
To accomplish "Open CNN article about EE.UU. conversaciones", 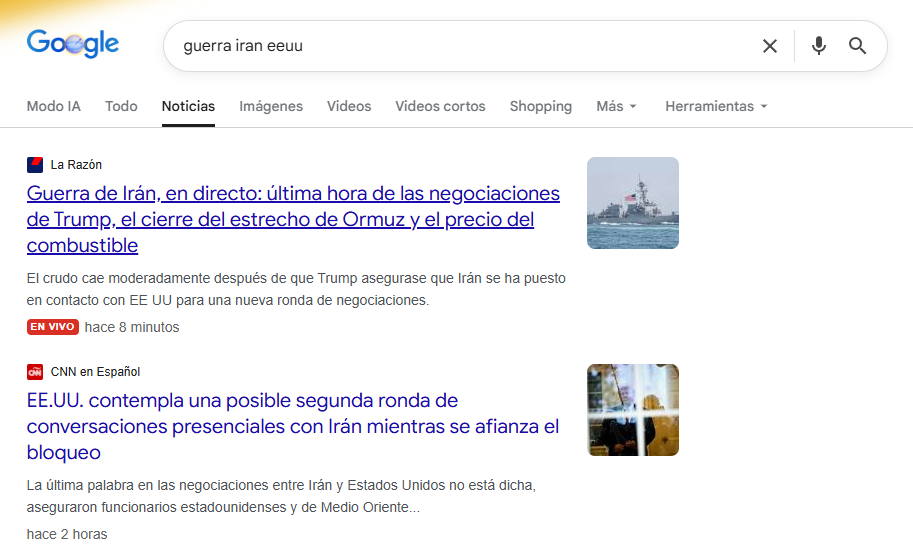I will pyautogui.click(x=293, y=426).
